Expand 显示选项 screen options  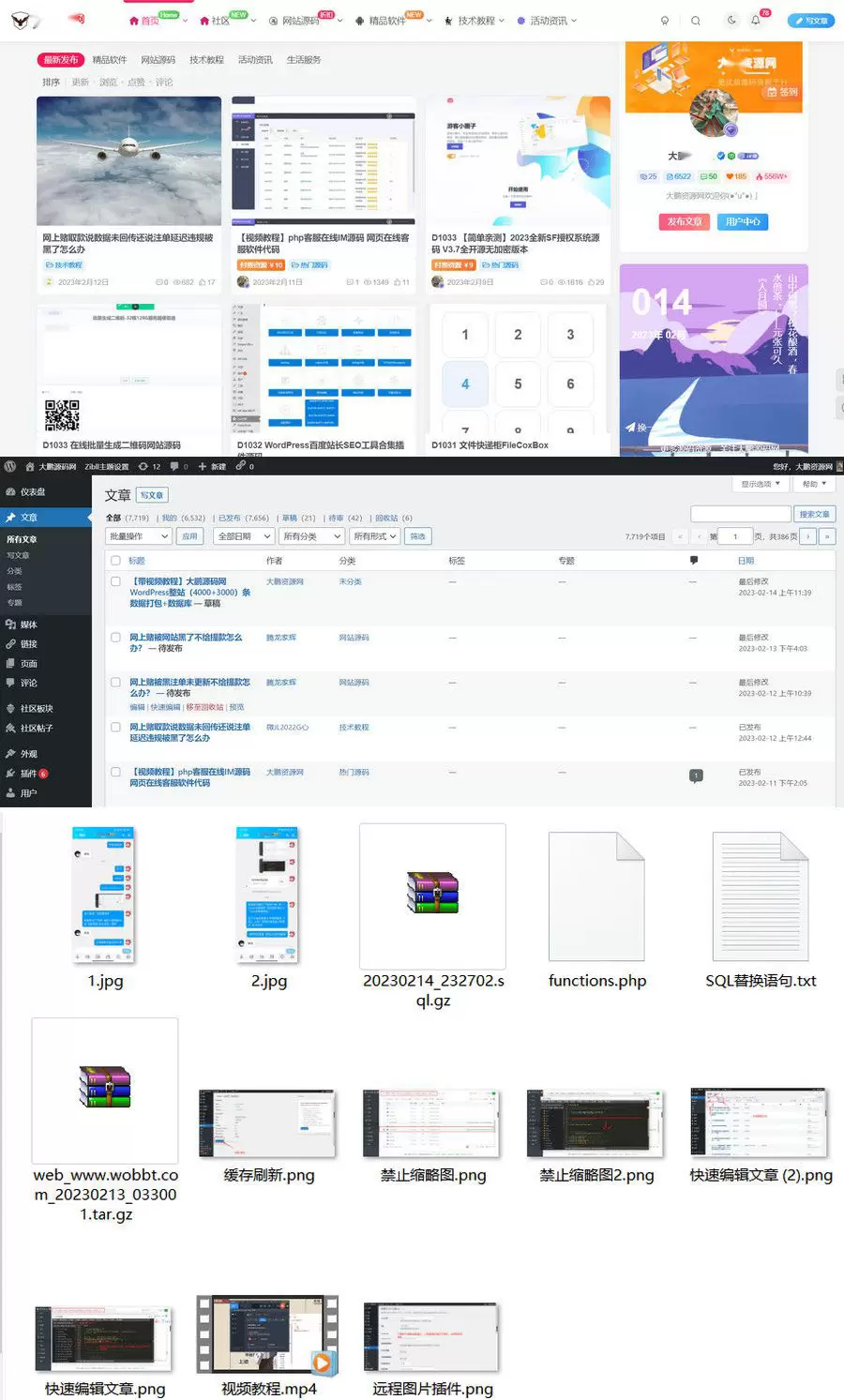tap(760, 484)
